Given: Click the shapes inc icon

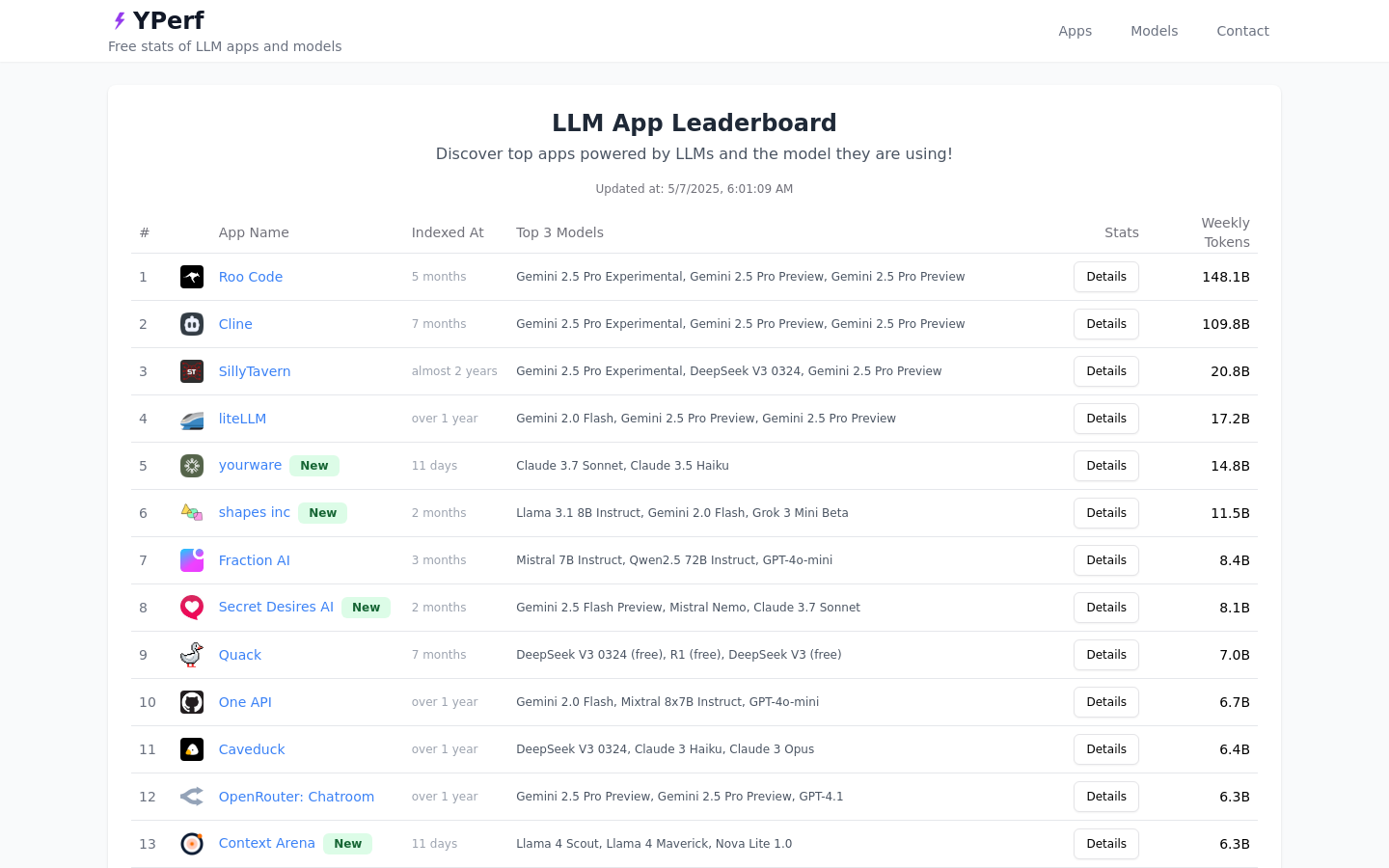Looking at the screenshot, I should click(x=192, y=513).
